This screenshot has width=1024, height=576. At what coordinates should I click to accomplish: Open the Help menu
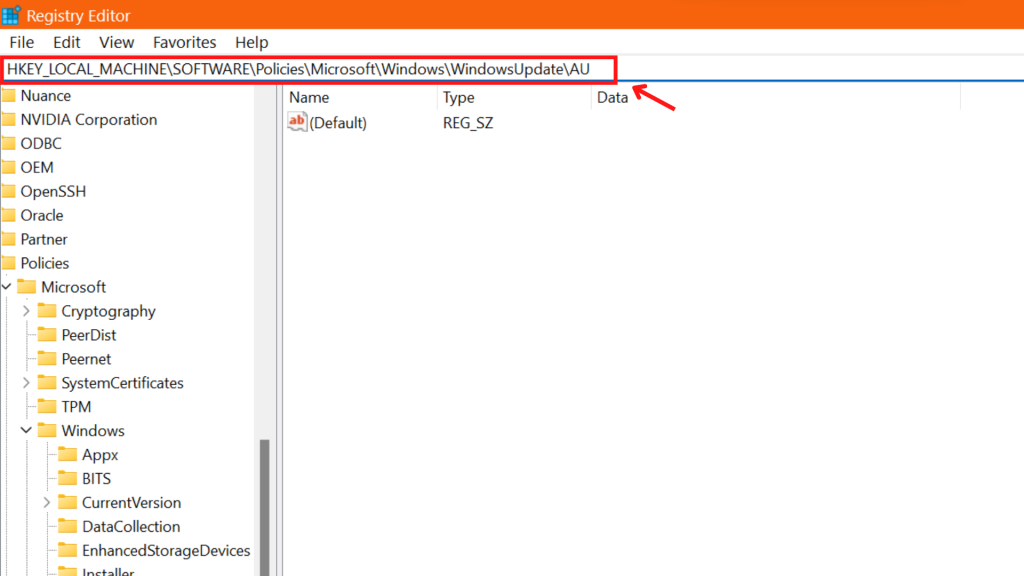(x=251, y=42)
